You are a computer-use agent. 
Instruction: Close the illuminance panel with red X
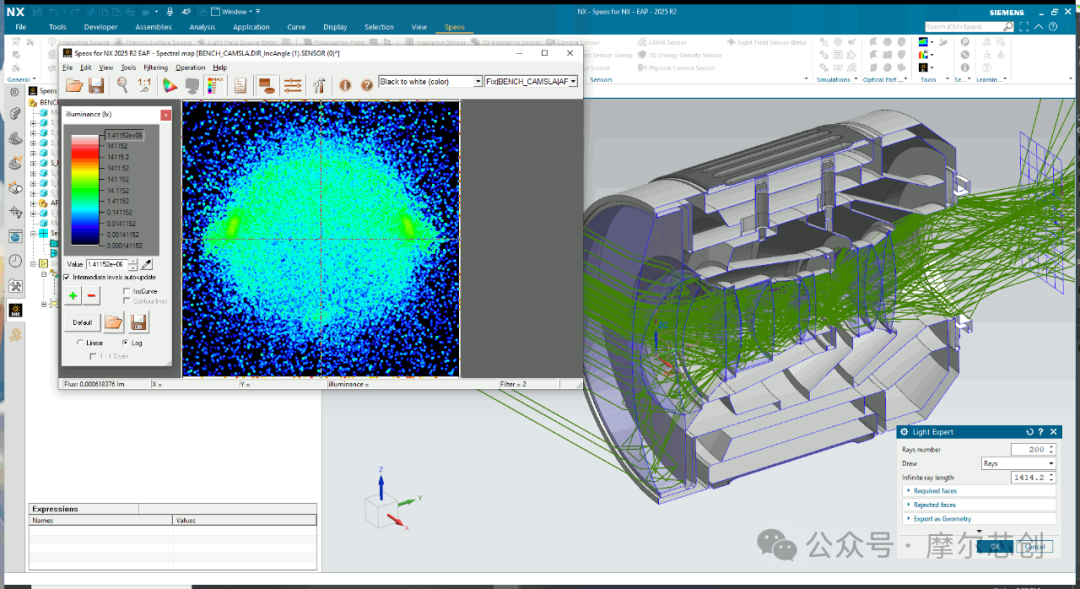click(165, 115)
